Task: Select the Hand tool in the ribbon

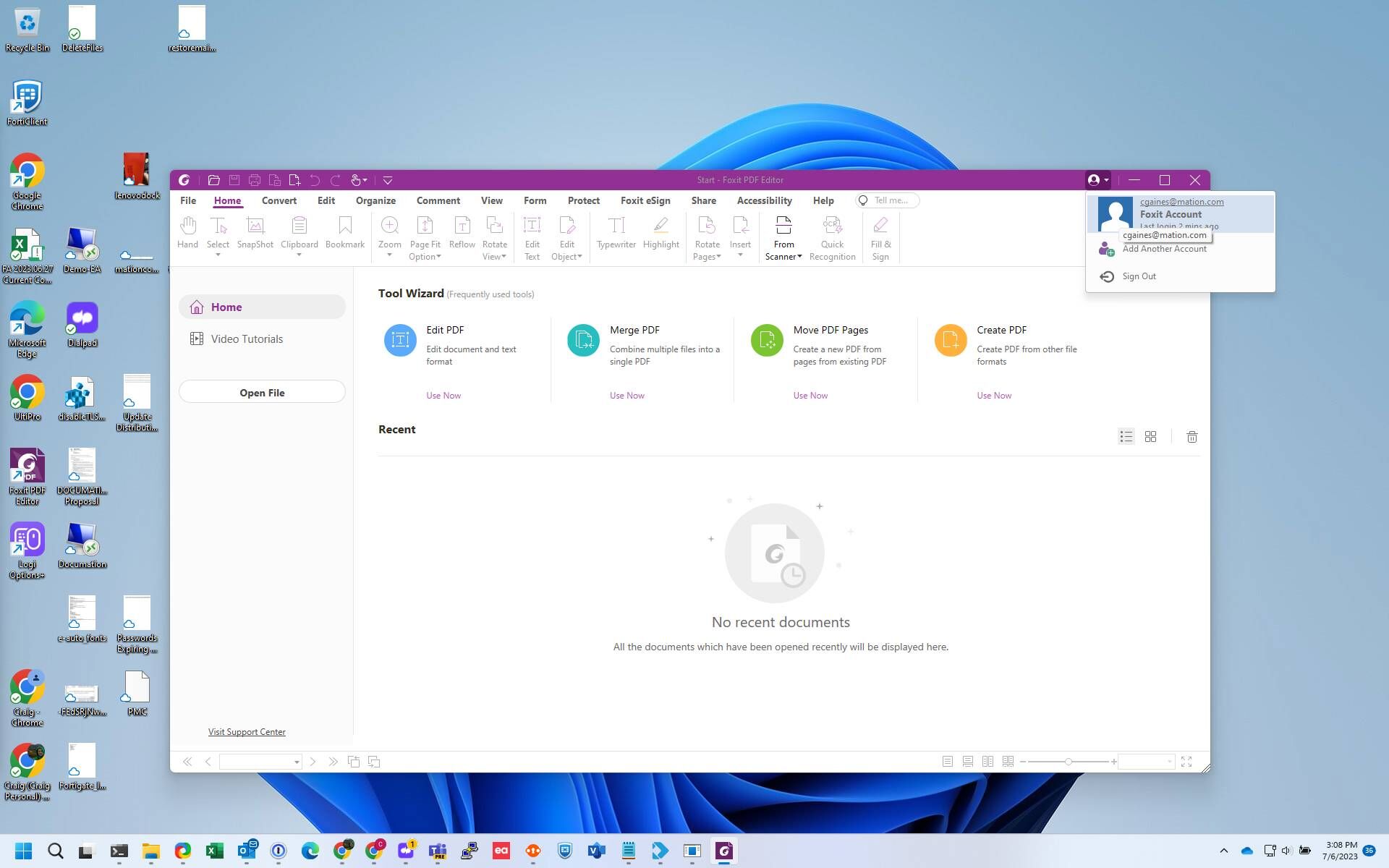Action: [x=187, y=233]
